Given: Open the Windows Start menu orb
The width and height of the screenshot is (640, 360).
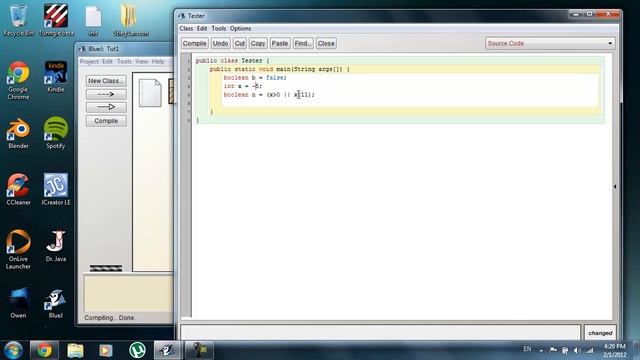Looking at the screenshot, I should (13, 350).
